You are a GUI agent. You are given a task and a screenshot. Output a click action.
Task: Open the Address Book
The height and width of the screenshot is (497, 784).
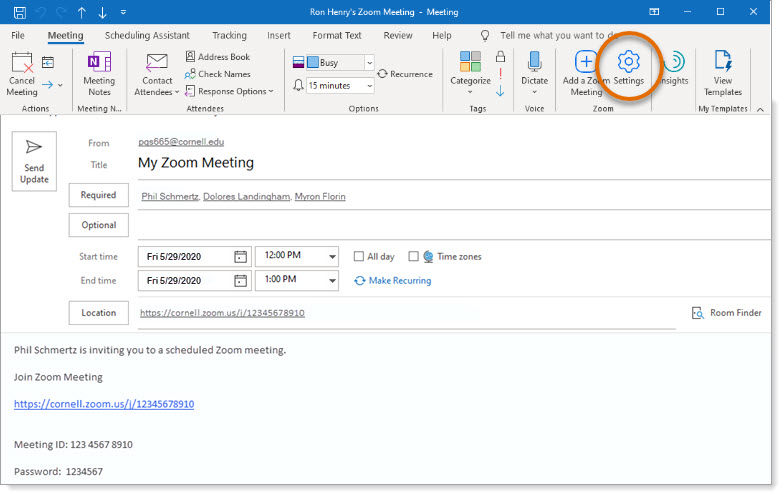click(x=218, y=56)
